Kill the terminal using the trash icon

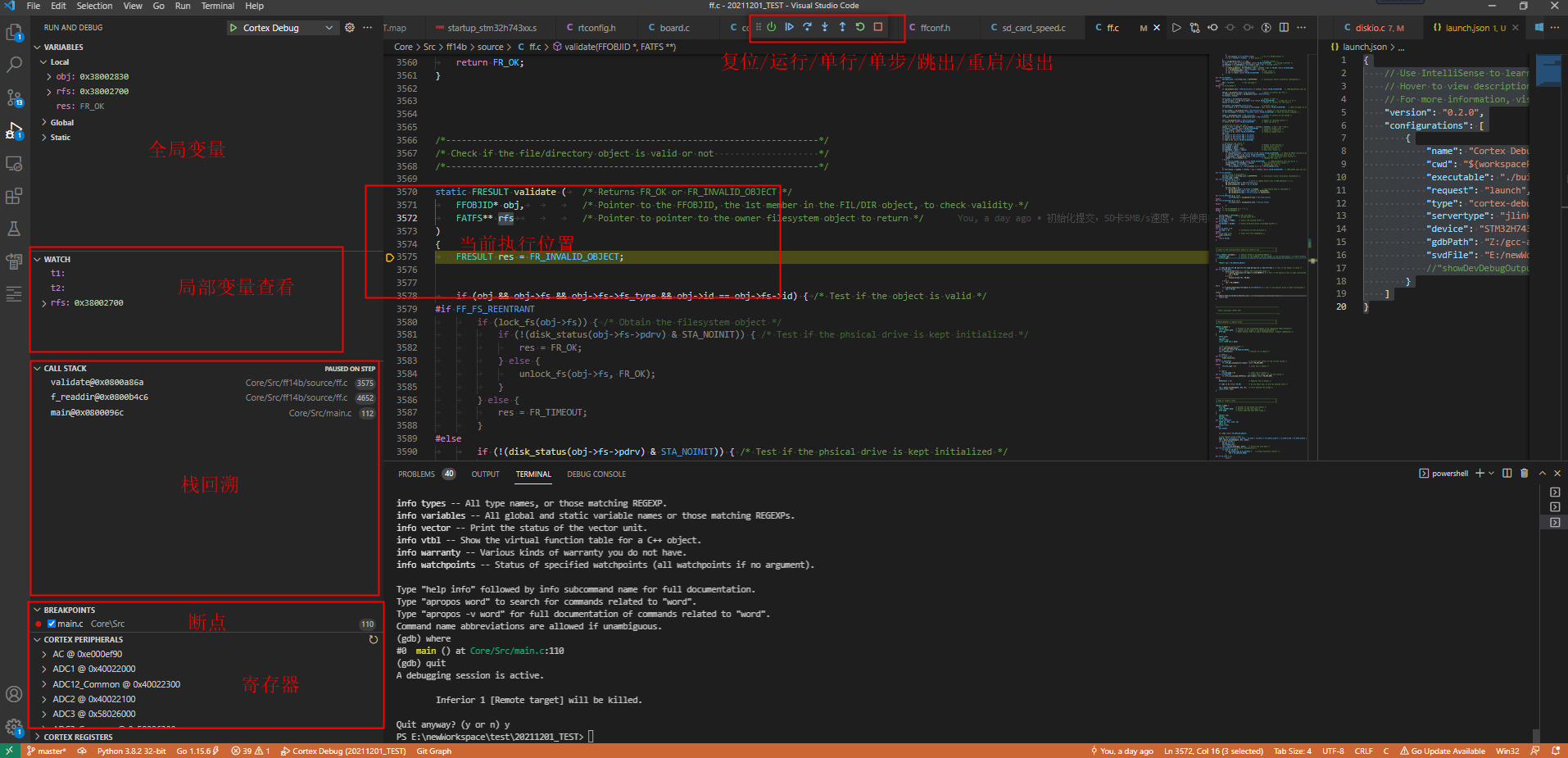(x=1525, y=473)
